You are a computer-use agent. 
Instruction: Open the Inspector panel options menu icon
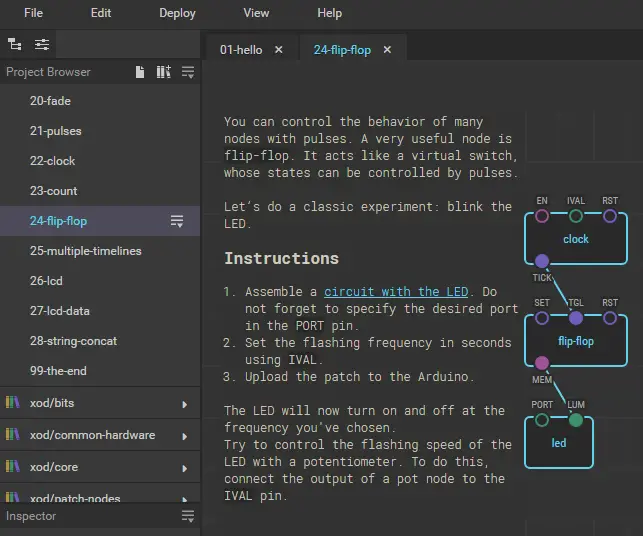coord(188,516)
